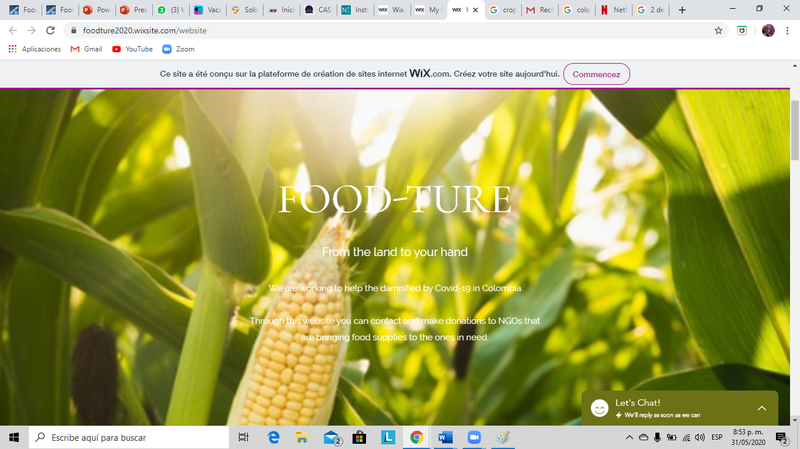800x449 pixels.
Task: View site info via the padlock icon
Action: [x=73, y=31]
